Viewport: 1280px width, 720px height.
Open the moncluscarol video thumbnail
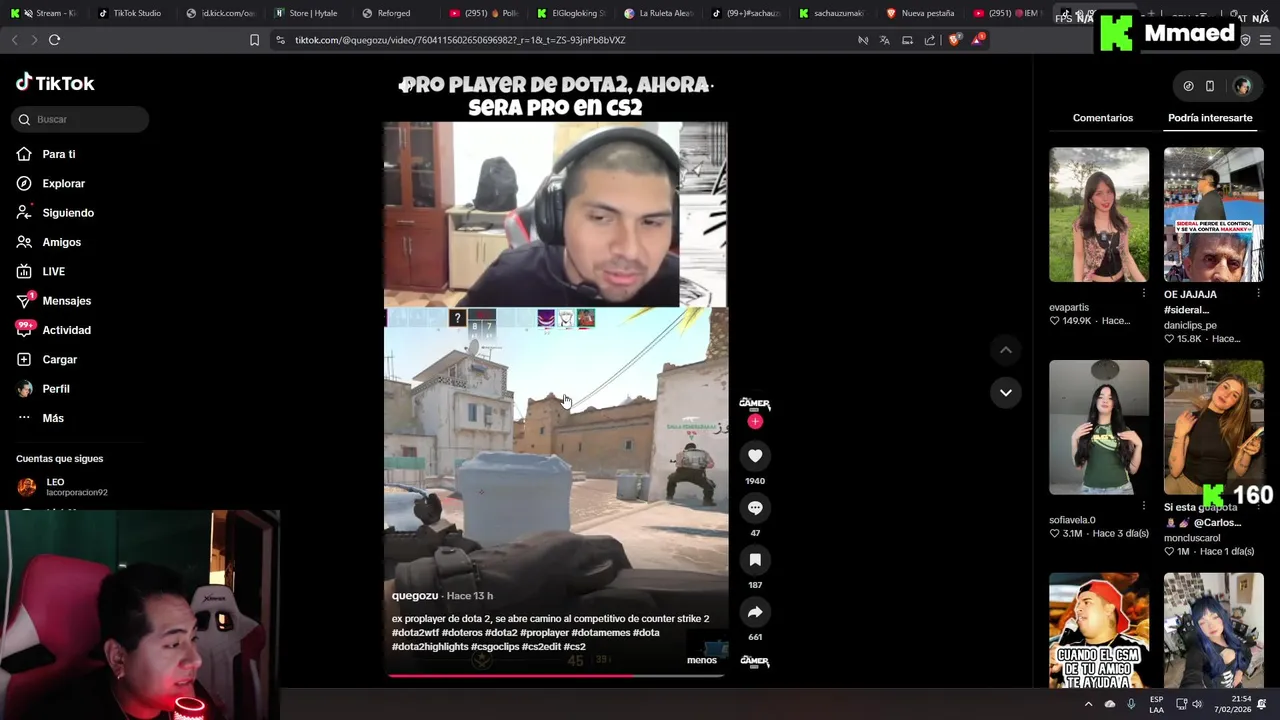(x=1214, y=427)
